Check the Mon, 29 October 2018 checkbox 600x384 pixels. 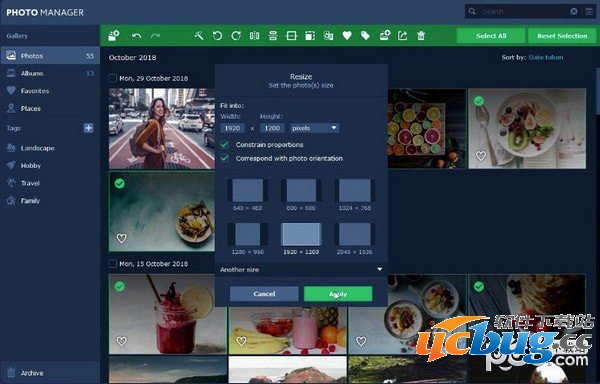pos(112,78)
